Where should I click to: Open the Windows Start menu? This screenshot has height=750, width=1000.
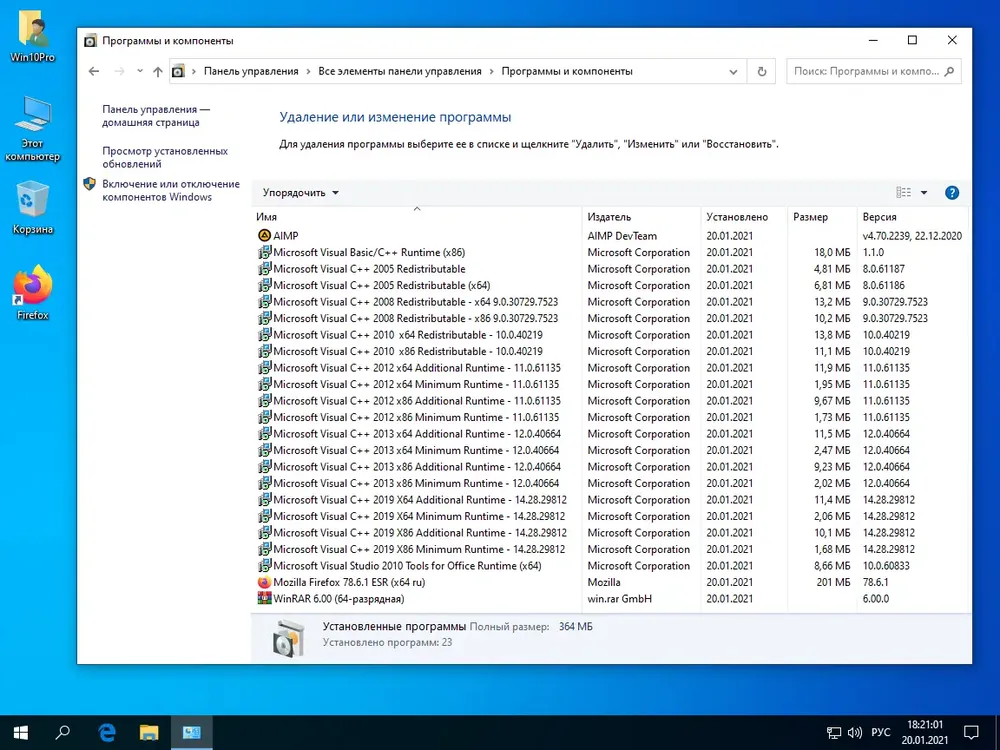pos(20,732)
